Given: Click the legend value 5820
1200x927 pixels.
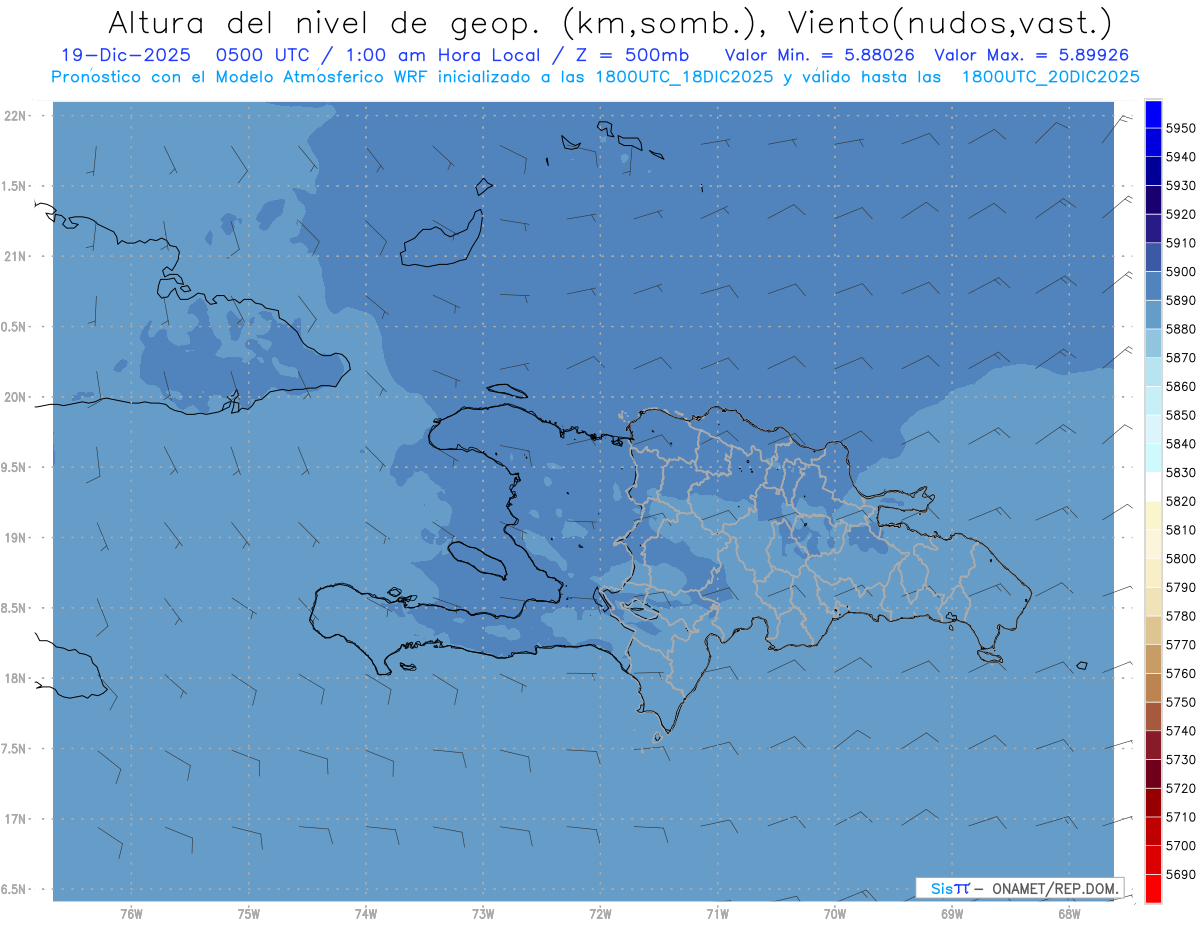Looking at the screenshot, I should coord(1181,501).
